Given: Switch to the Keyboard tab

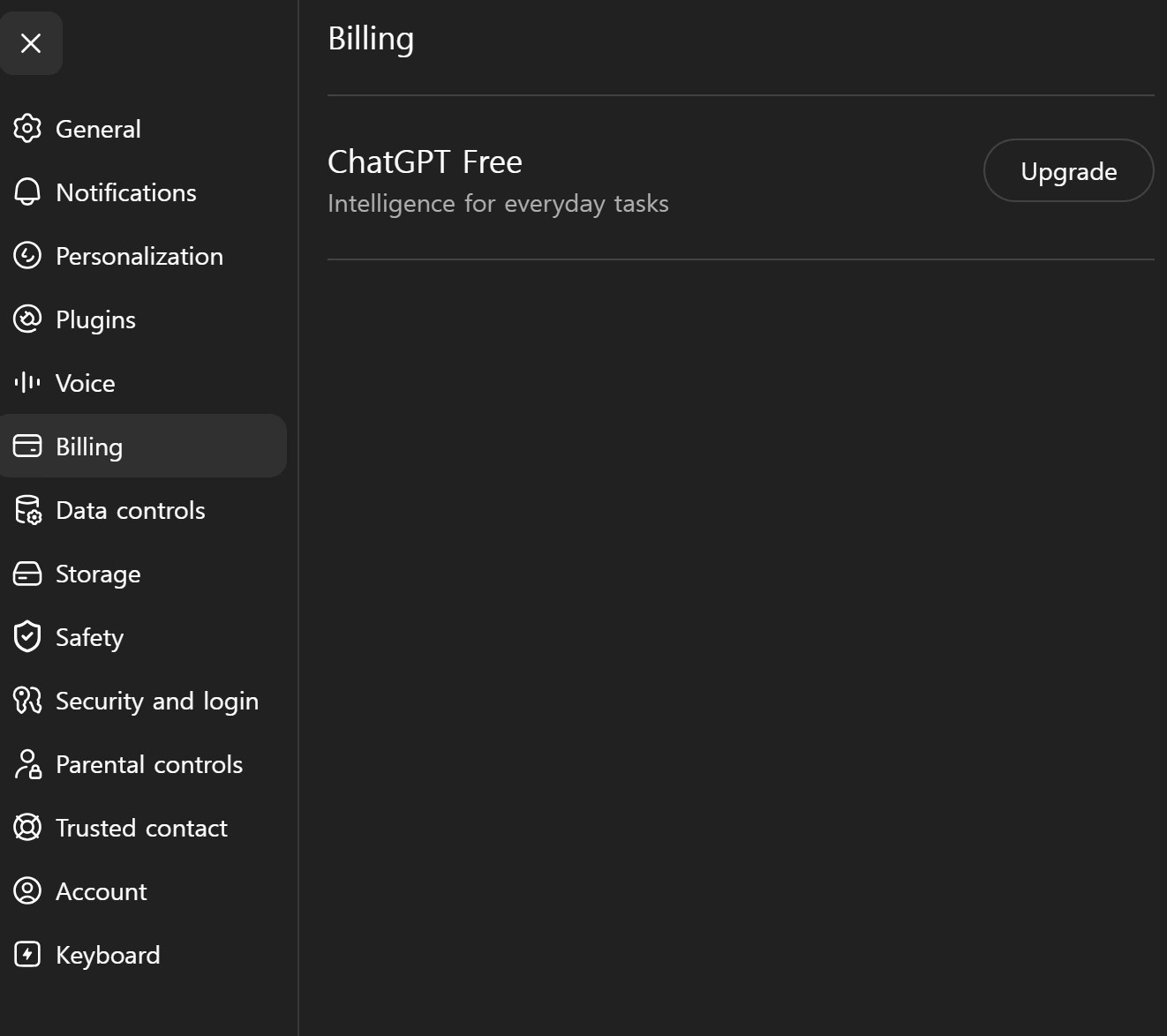Looking at the screenshot, I should pos(143,955).
